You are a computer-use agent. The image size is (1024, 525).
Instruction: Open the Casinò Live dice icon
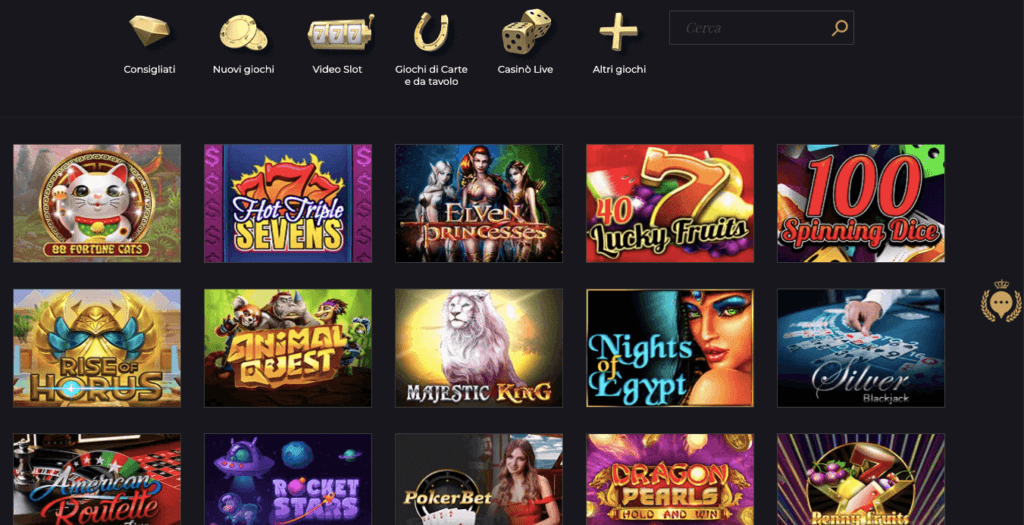point(526,31)
